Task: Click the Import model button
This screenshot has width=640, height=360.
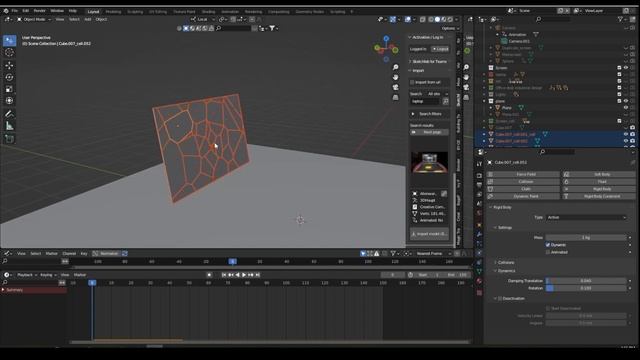Action: coord(429,234)
